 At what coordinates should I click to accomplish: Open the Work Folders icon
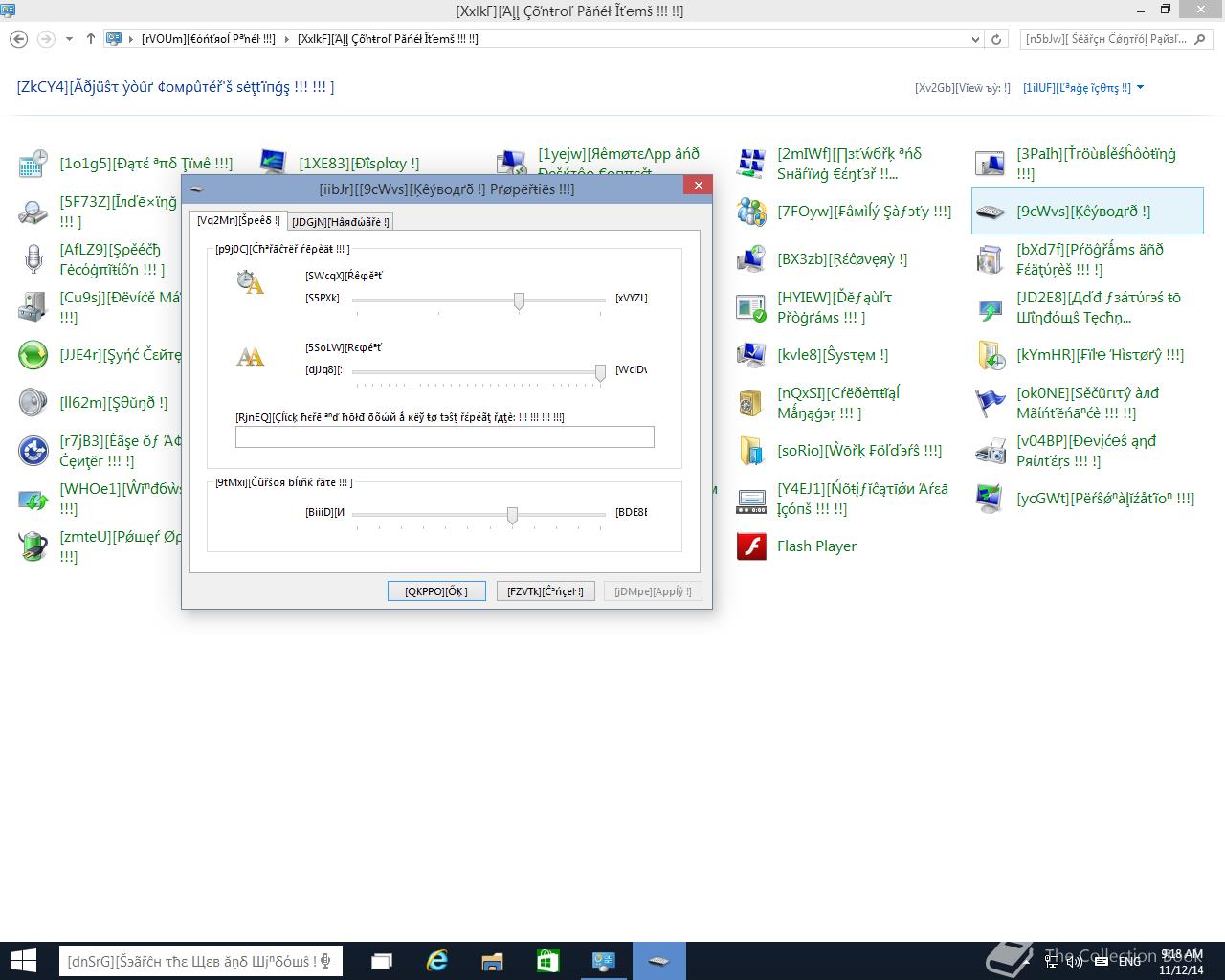point(750,451)
